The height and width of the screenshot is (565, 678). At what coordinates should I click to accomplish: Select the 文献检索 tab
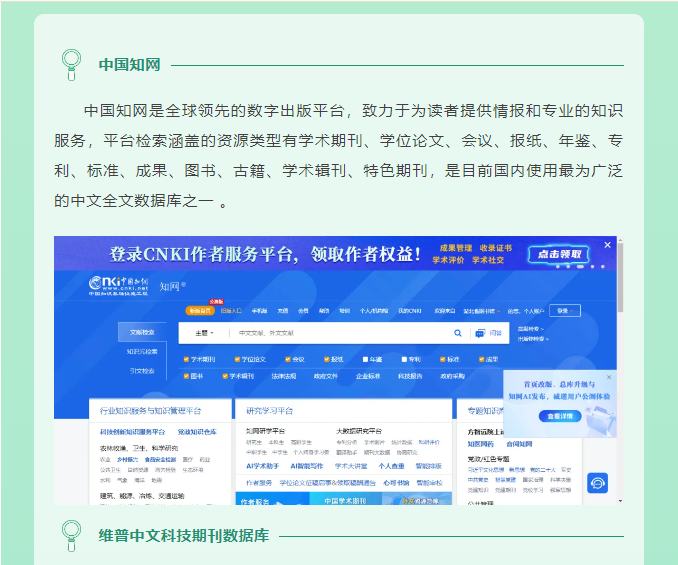(142, 332)
